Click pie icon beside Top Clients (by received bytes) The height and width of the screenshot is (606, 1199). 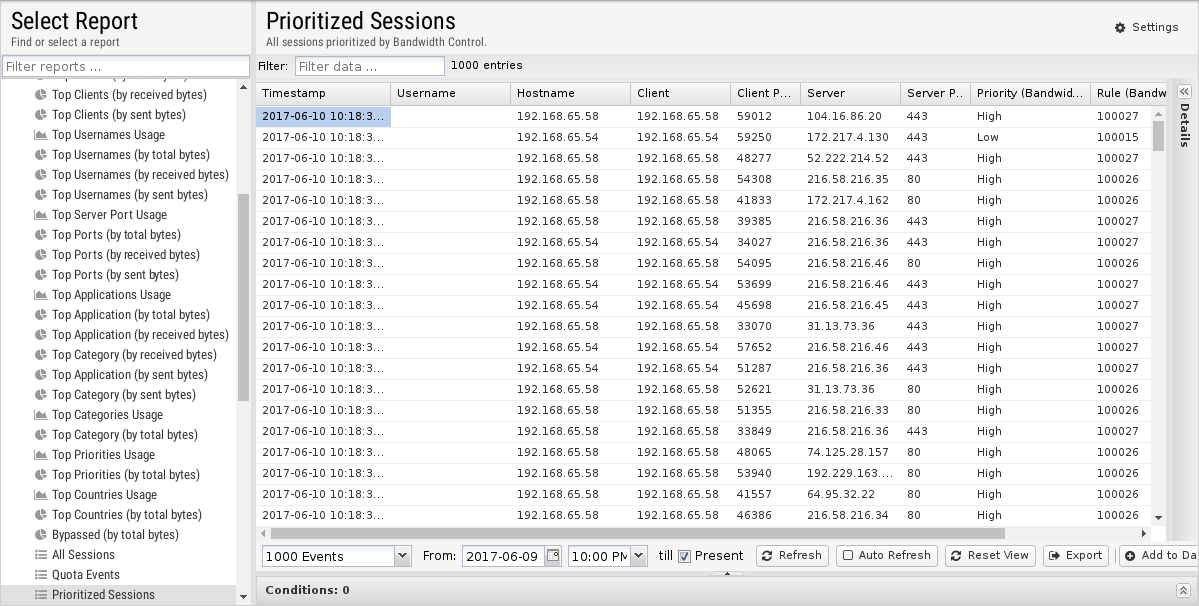point(41,95)
